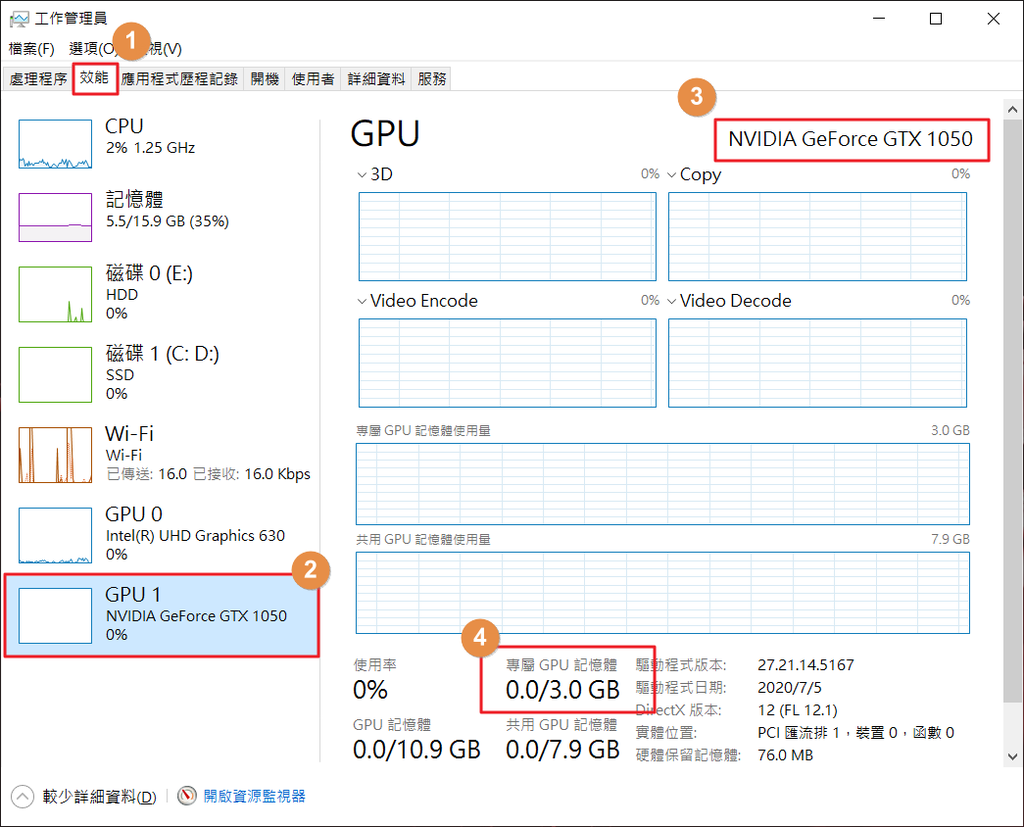Open the Video Encode graph dropdown
This screenshot has height=827, width=1024.
pyautogui.click(x=362, y=301)
